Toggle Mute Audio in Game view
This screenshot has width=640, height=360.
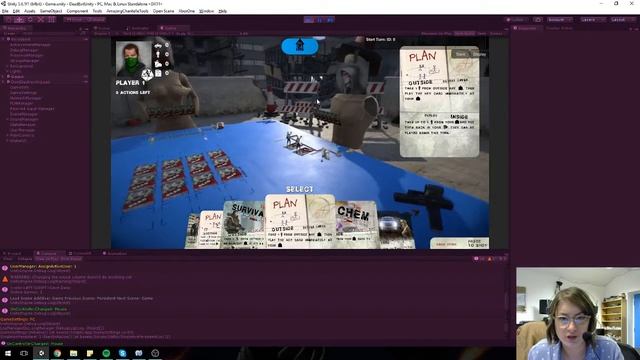click(464, 33)
